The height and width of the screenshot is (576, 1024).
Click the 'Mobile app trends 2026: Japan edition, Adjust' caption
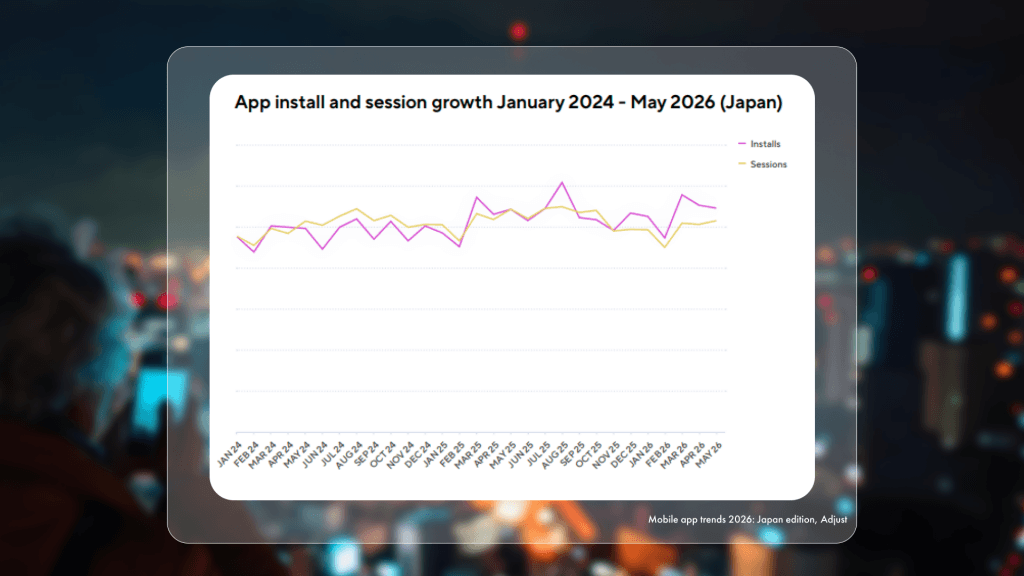click(x=747, y=520)
